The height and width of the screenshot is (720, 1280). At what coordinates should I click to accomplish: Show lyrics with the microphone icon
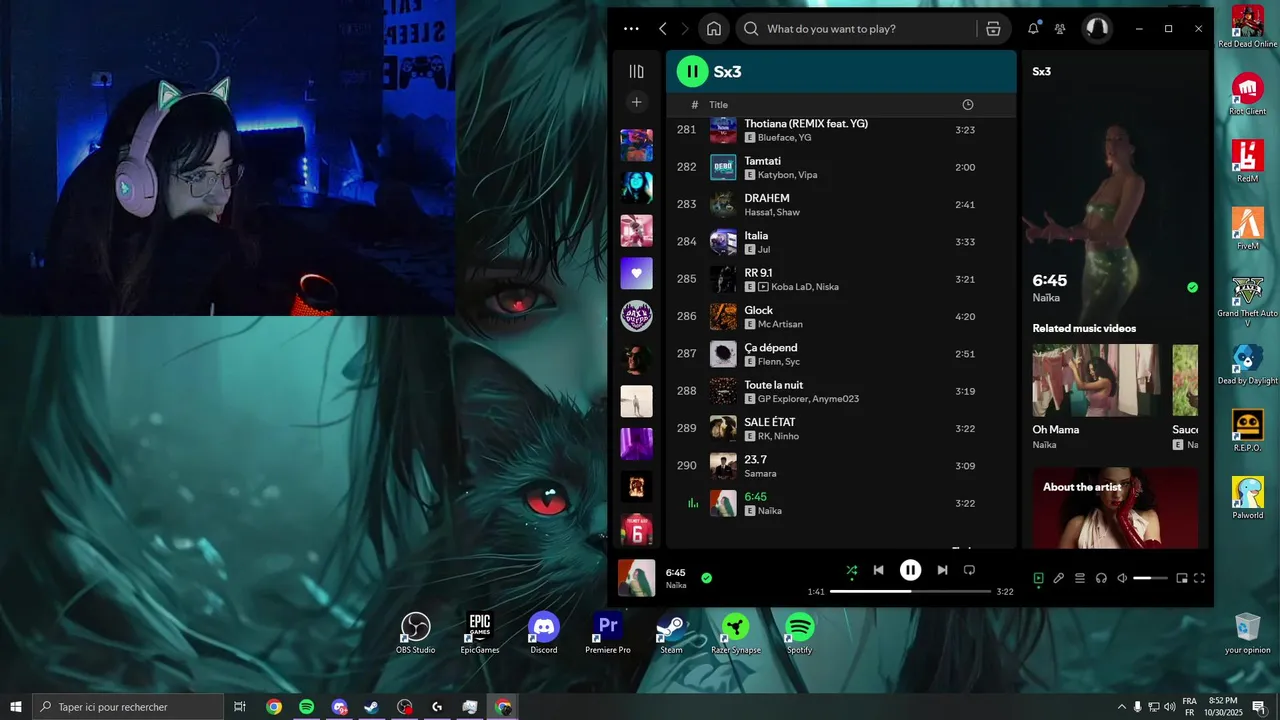click(1059, 578)
